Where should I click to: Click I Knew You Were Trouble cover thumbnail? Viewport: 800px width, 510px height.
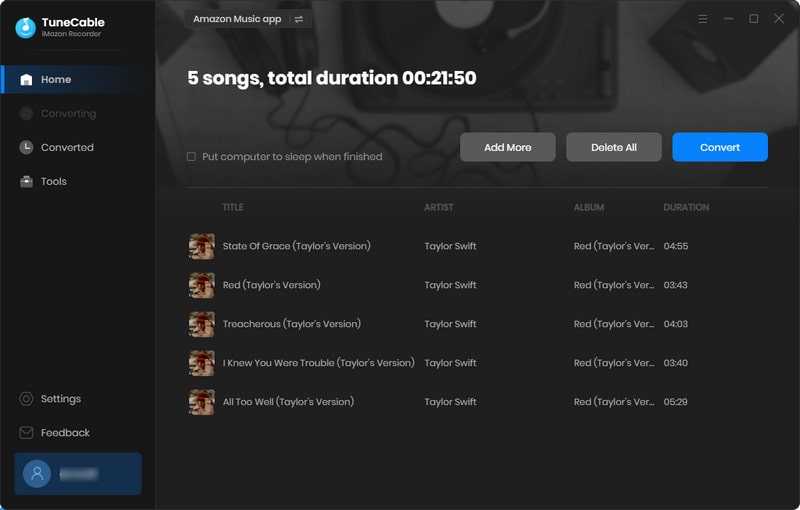202,363
